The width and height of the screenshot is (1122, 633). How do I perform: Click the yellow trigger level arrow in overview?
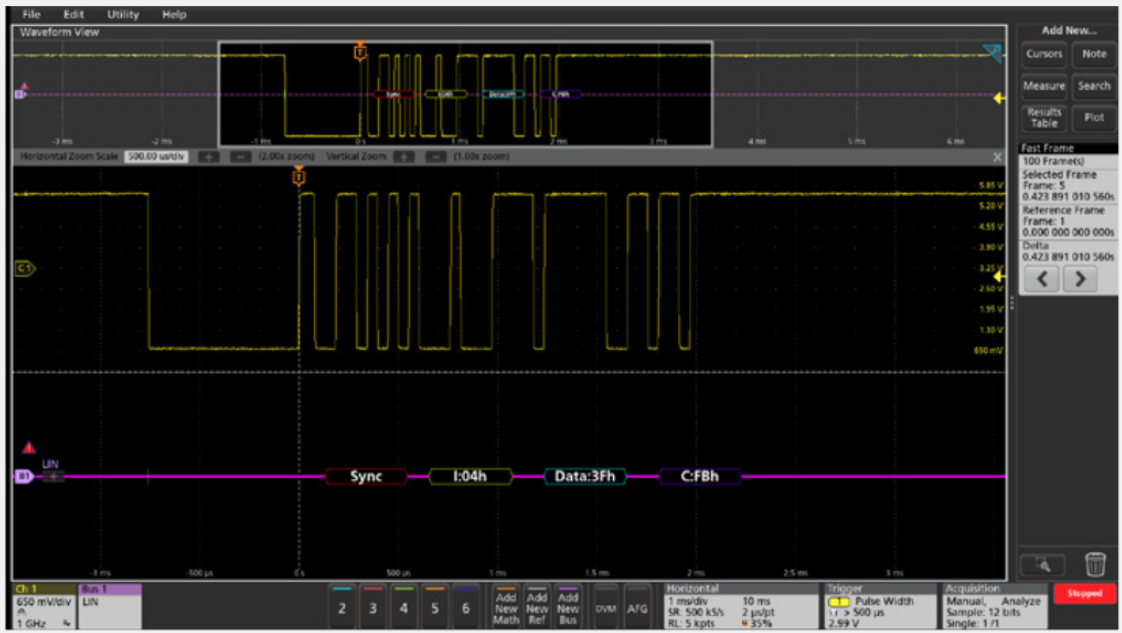point(999,99)
